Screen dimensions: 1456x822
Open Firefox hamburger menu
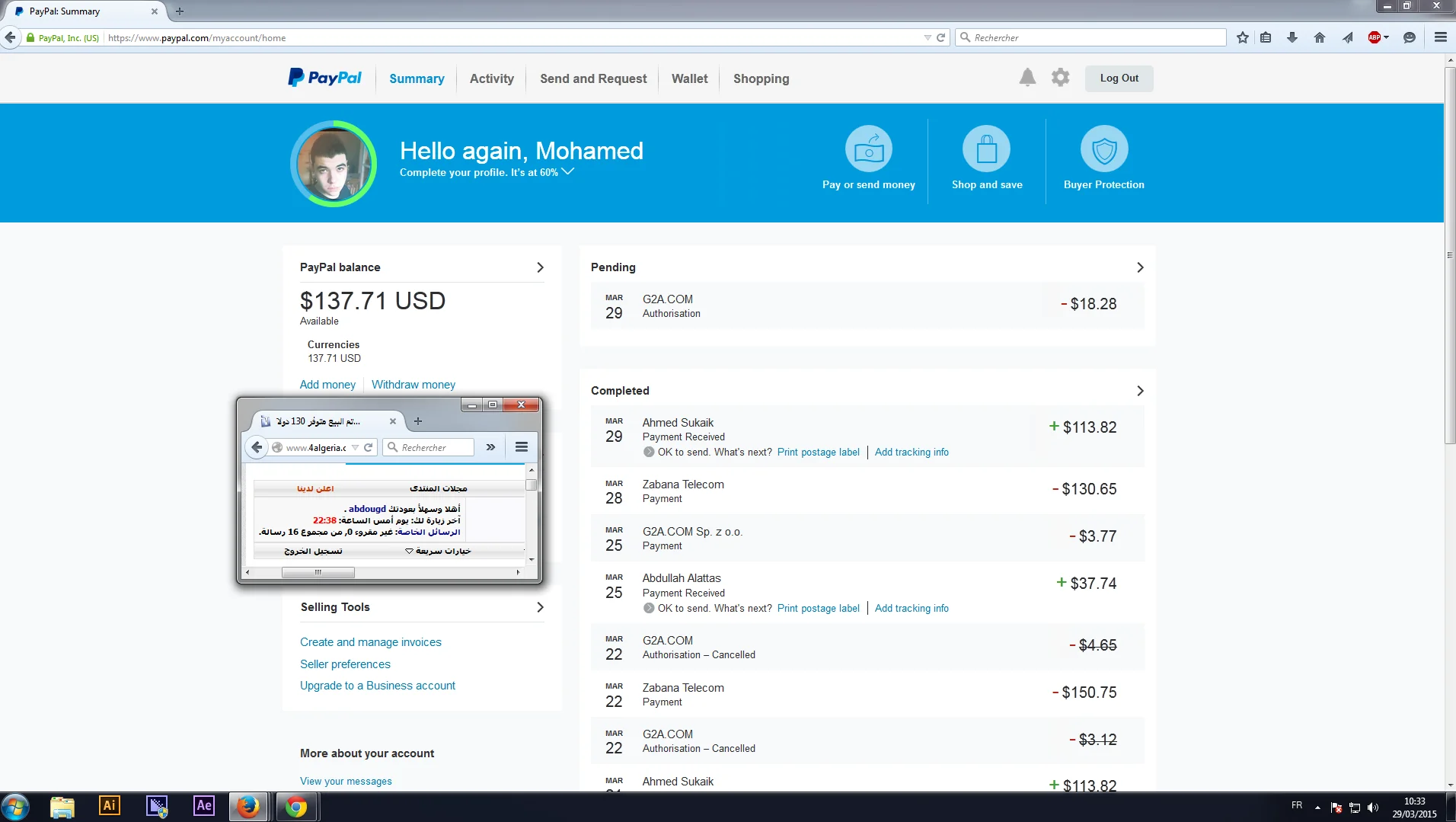pos(1440,37)
